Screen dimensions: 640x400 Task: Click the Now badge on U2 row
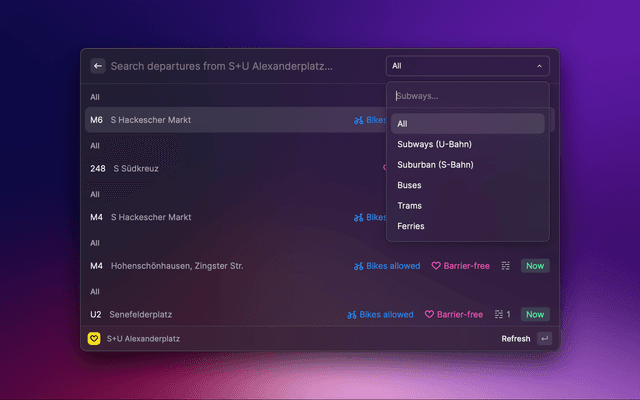535,314
